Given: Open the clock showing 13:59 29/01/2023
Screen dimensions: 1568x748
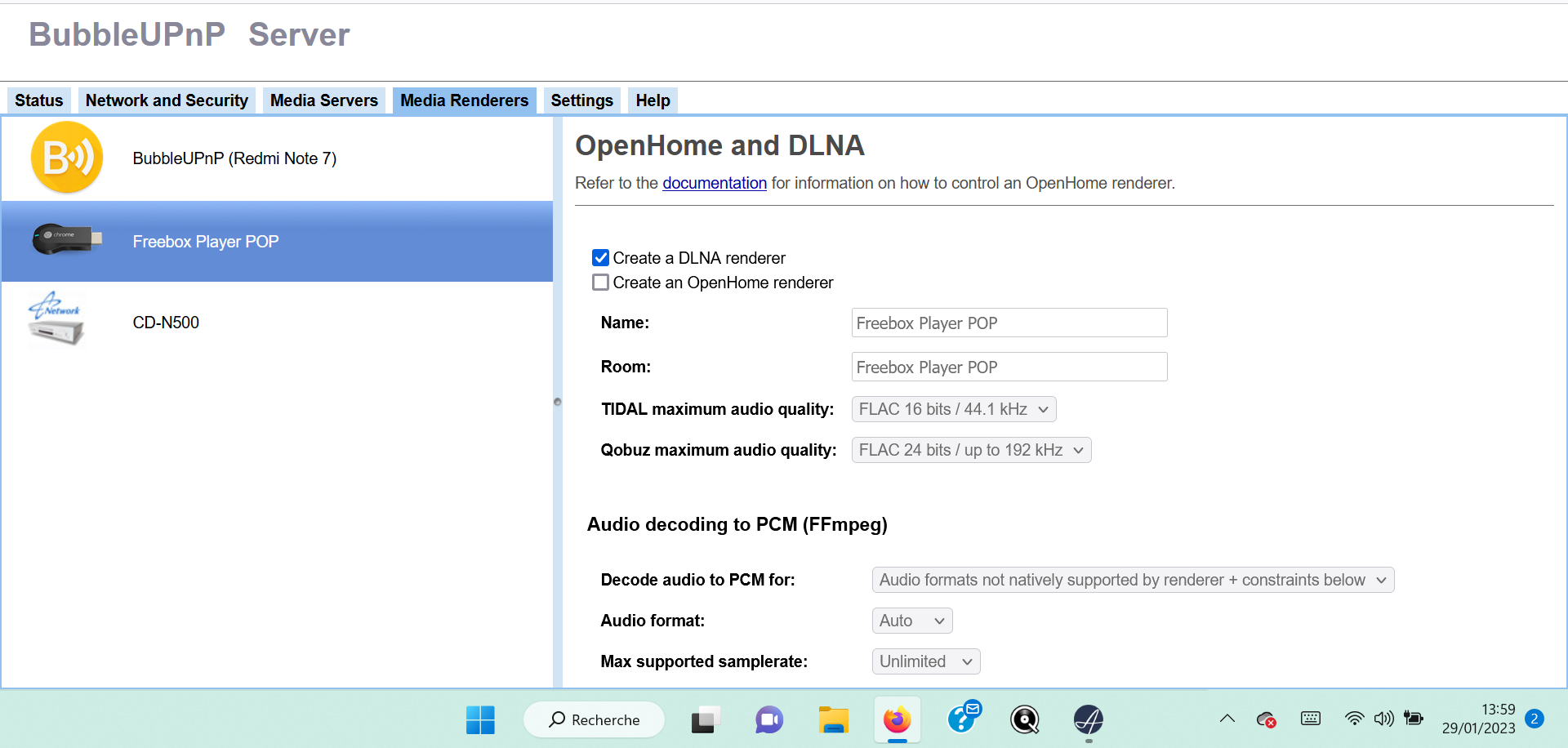Looking at the screenshot, I should pyautogui.click(x=1478, y=719).
